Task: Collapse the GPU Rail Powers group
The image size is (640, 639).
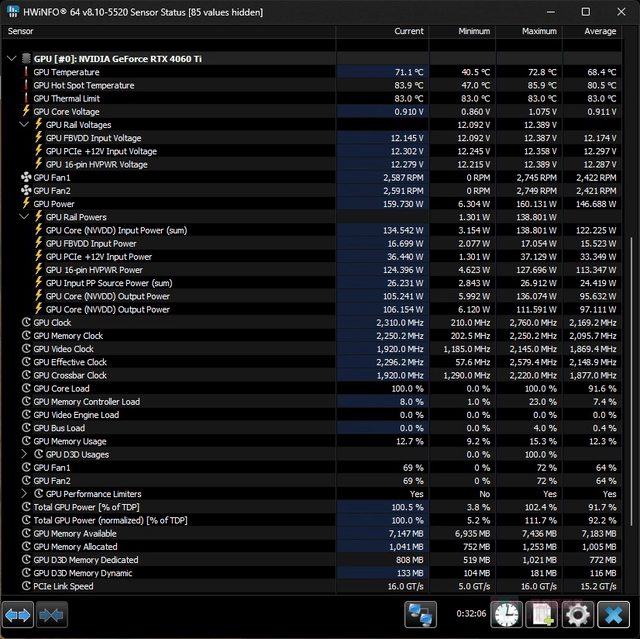Action: pyautogui.click(x=25, y=217)
